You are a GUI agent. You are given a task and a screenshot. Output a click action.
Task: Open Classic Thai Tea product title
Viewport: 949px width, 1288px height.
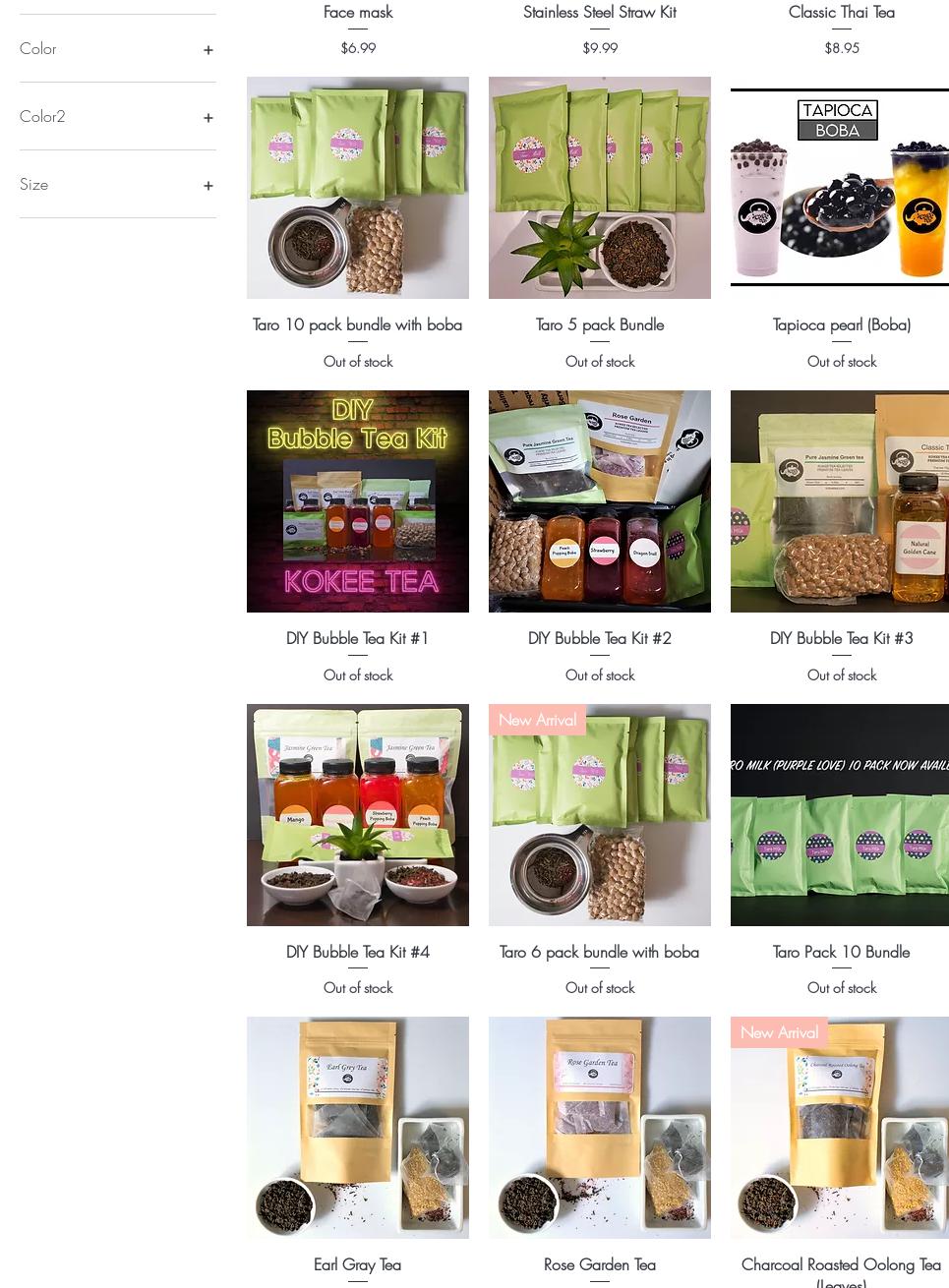(x=842, y=12)
